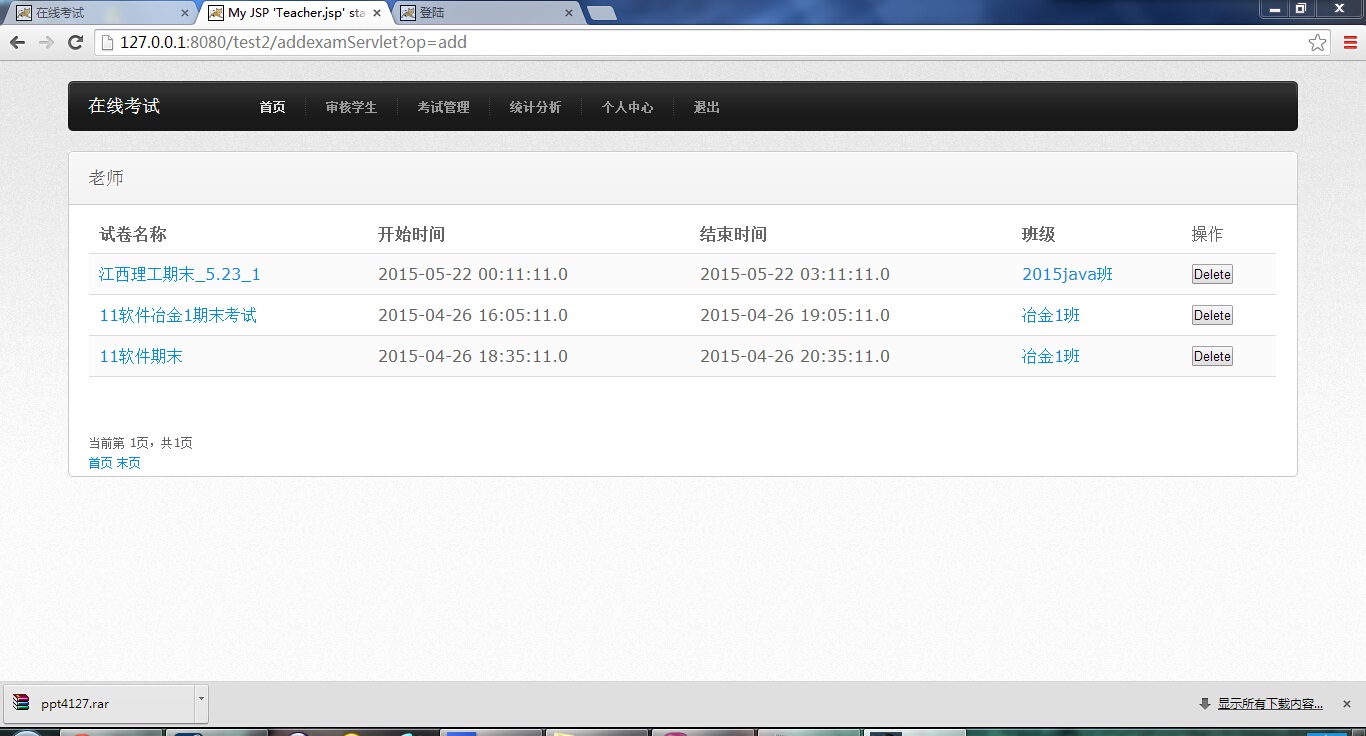The width and height of the screenshot is (1366, 736).
Task: Delete the 11软件期末 exam
Action: 1212,357
